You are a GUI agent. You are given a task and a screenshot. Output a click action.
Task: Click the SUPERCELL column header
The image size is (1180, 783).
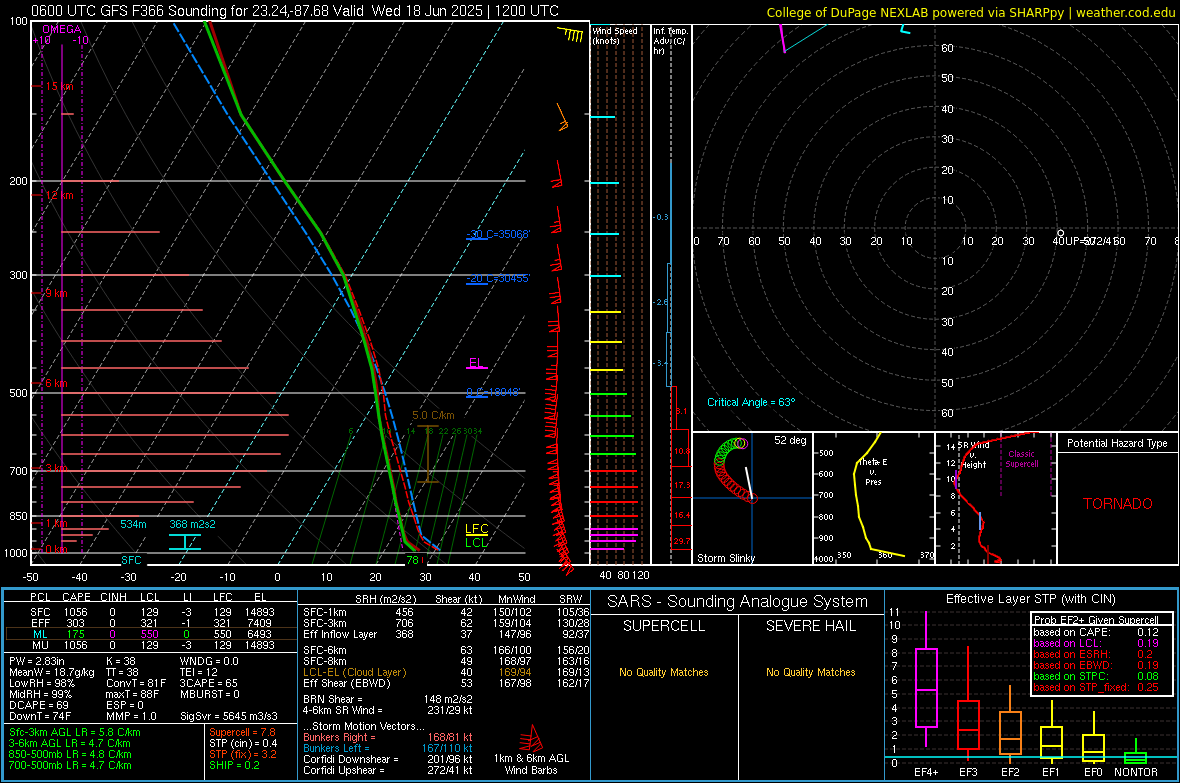coord(664,626)
